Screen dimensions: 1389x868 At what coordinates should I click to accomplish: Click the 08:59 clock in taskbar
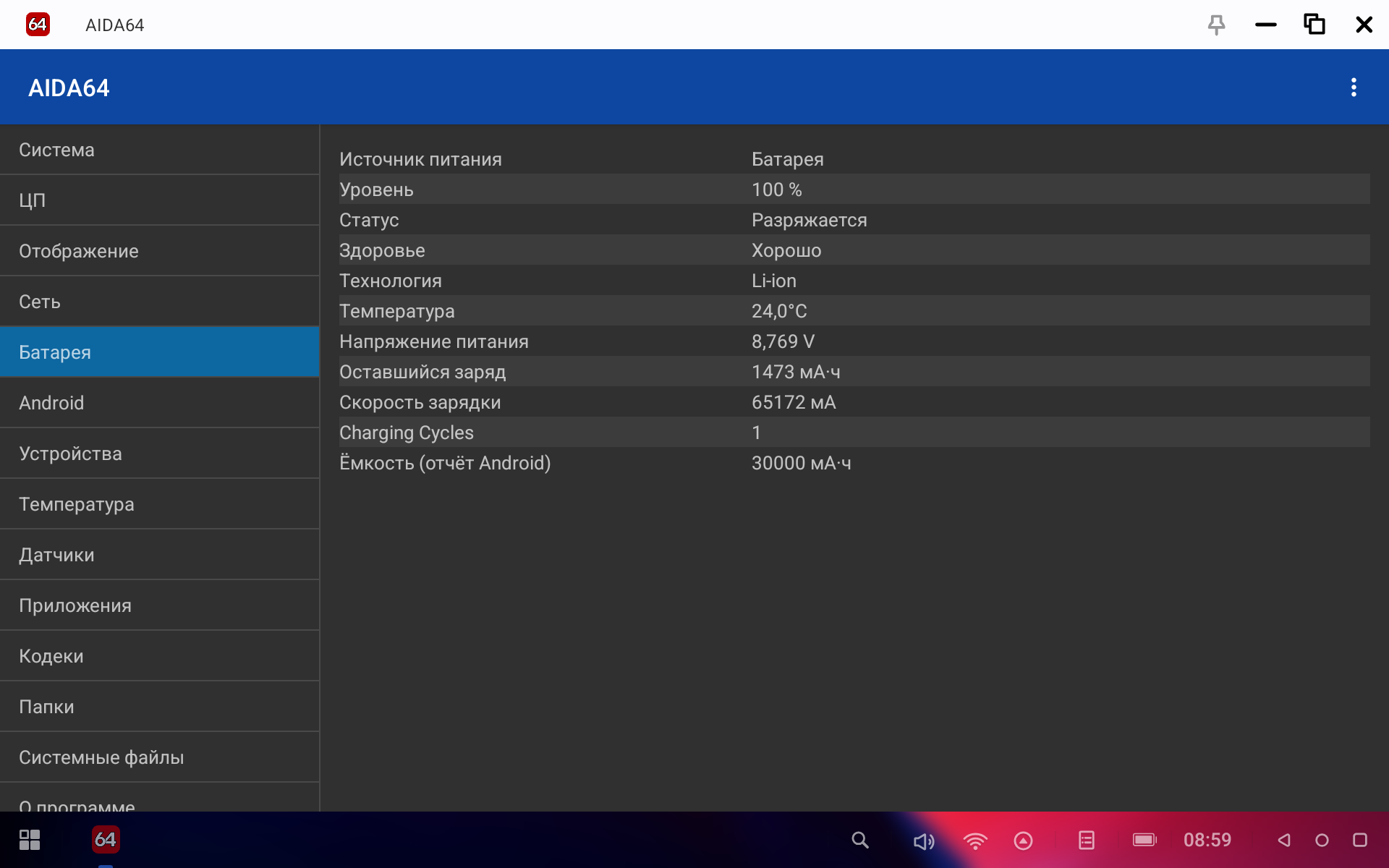click(1207, 840)
